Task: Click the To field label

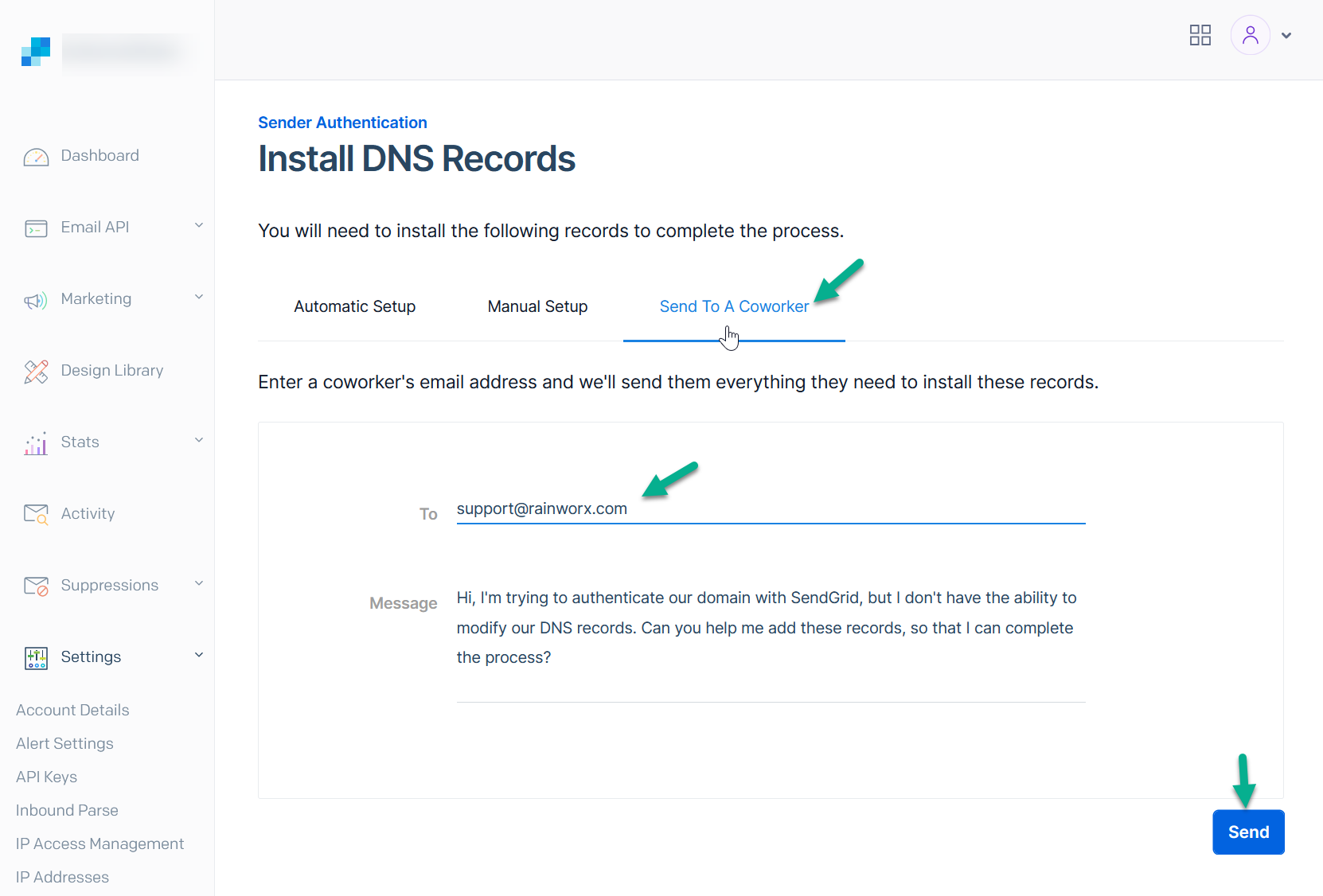Action: pos(428,514)
